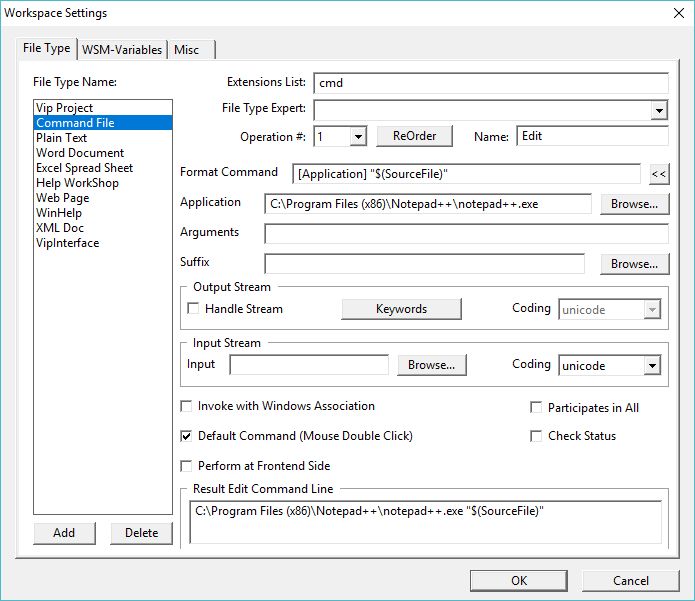Image resolution: width=695 pixels, height=601 pixels.
Task: Click the Application path field
Action: (428, 204)
